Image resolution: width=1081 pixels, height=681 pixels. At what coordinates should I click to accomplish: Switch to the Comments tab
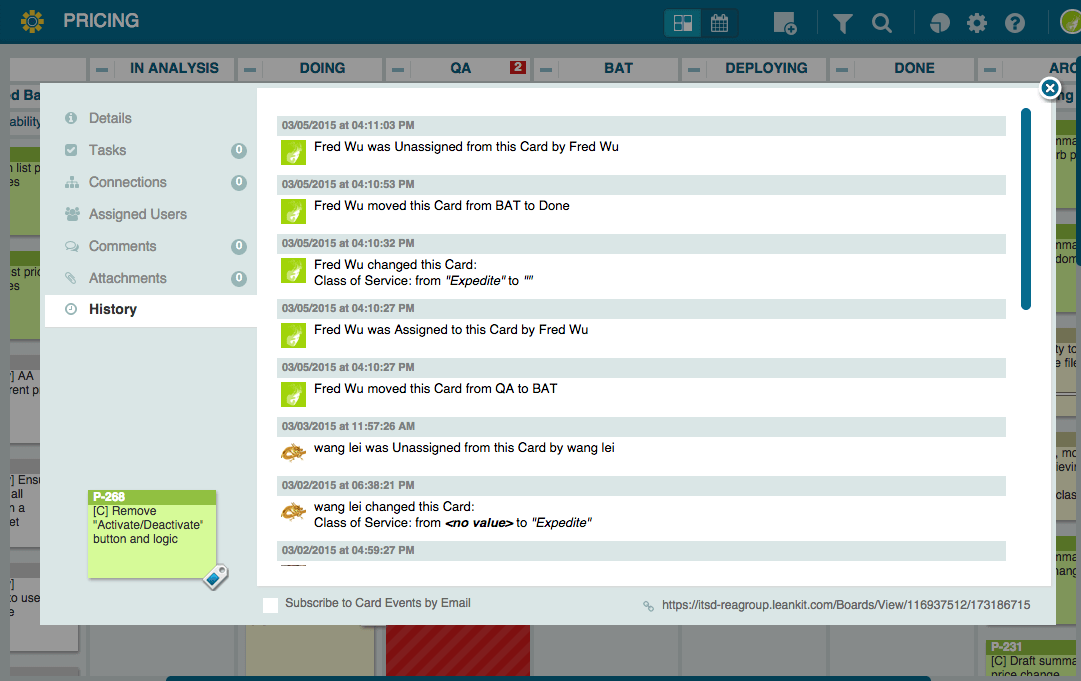tap(122, 246)
